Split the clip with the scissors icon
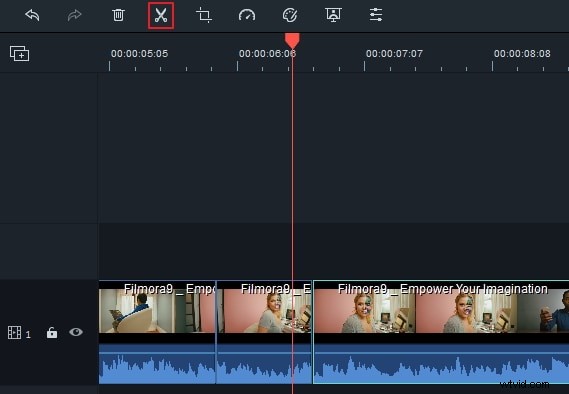The height and width of the screenshot is (394, 569). click(161, 16)
